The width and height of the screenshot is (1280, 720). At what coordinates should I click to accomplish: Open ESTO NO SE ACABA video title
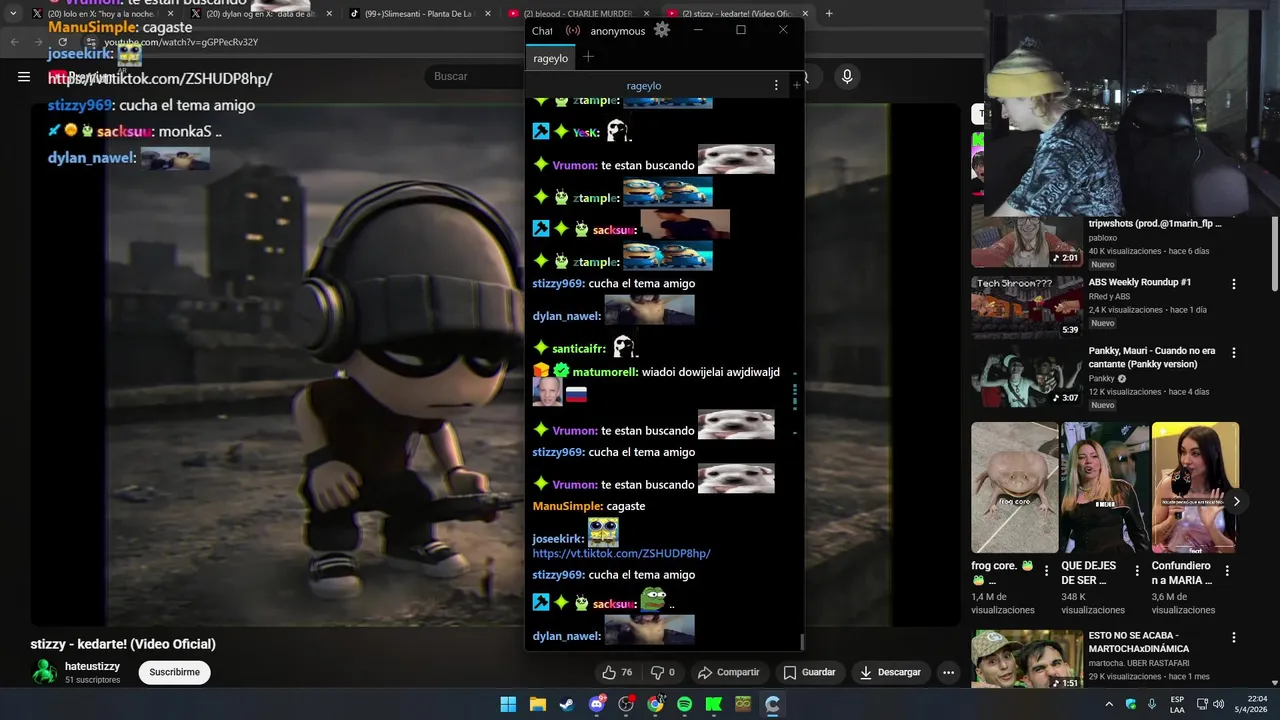point(1139,642)
